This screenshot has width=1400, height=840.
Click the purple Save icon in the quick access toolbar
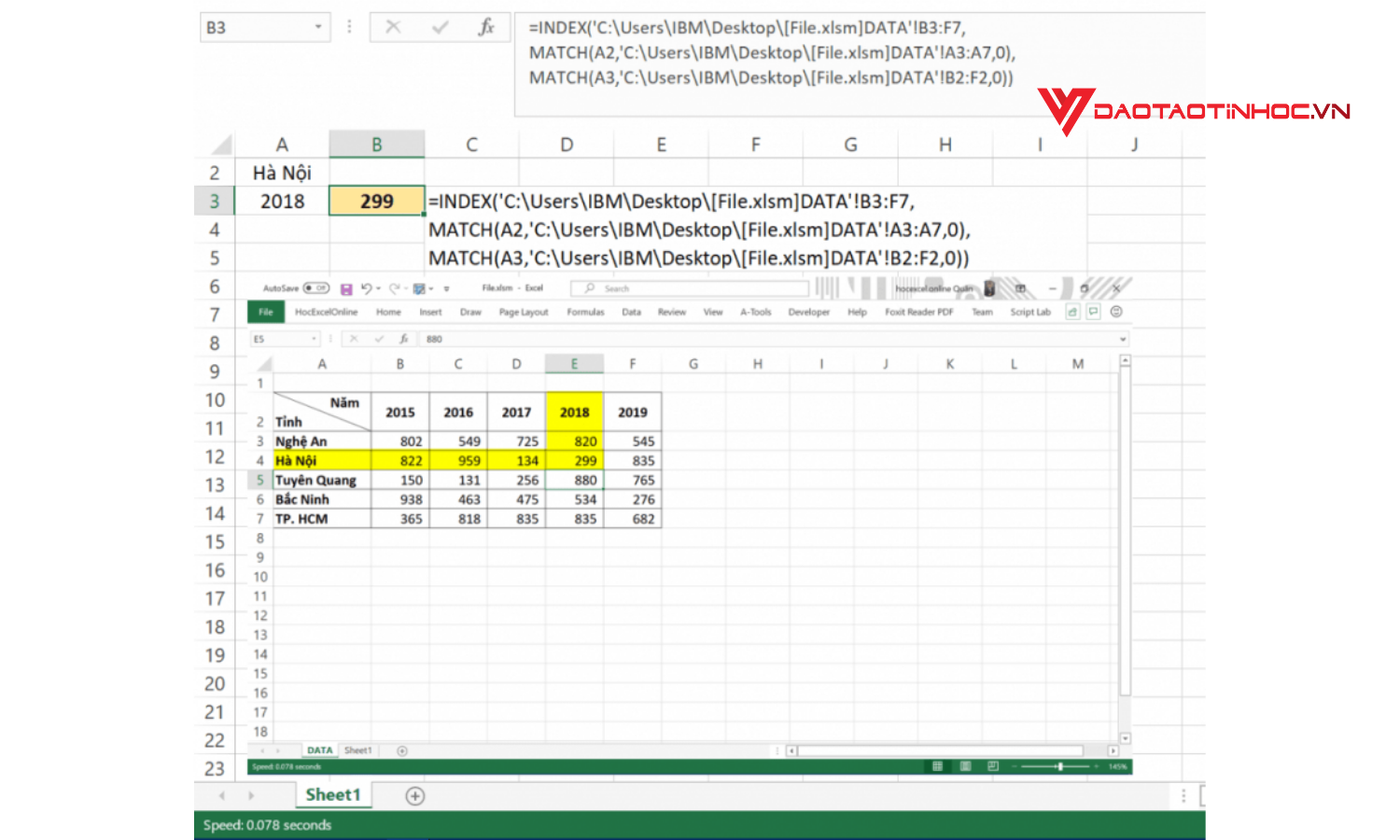pyautogui.click(x=346, y=289)
